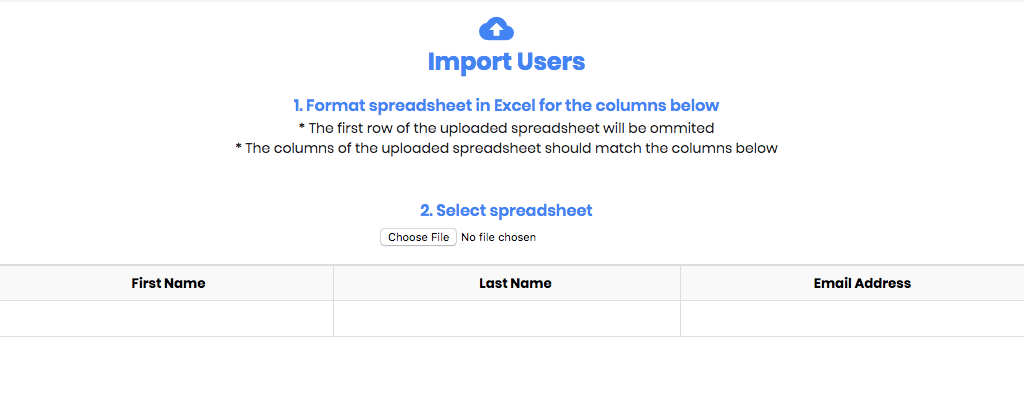Click the note about first row being ommited

506,127
